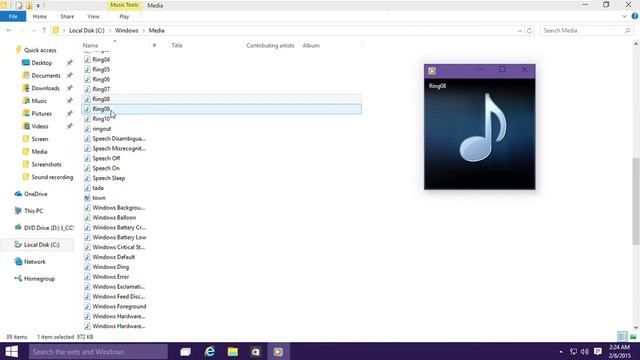Open DVD Drive (D:) in the sidebar
The height and width of the screenshot is (360, 640).
point(49,228)
